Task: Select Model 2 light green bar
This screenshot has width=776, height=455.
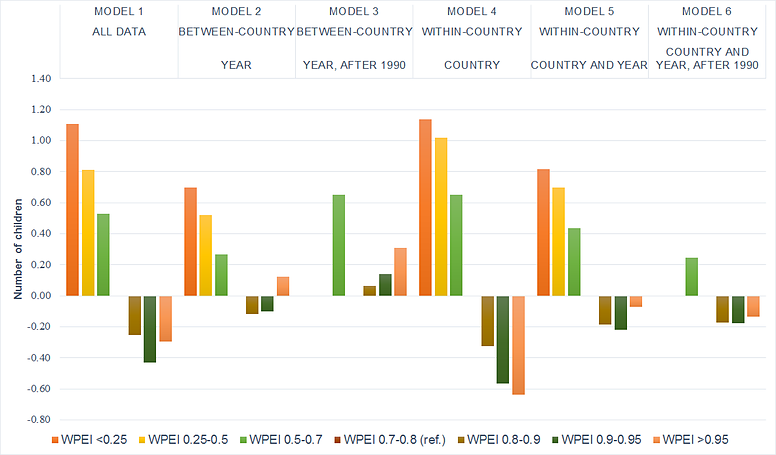Action: 221,275
